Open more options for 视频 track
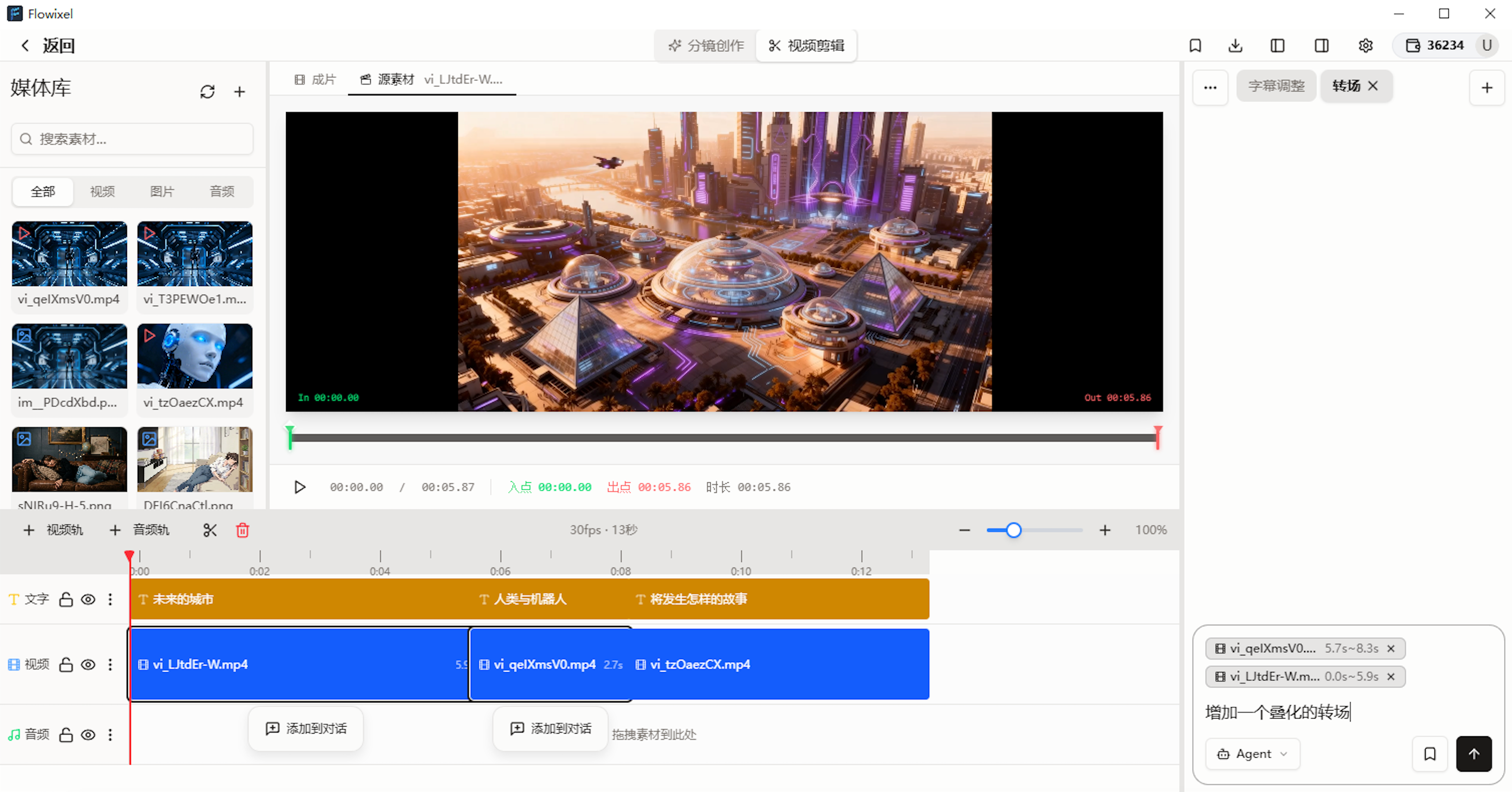The height and width of the screenshot is (792, 1512). [x=110, y=664]
